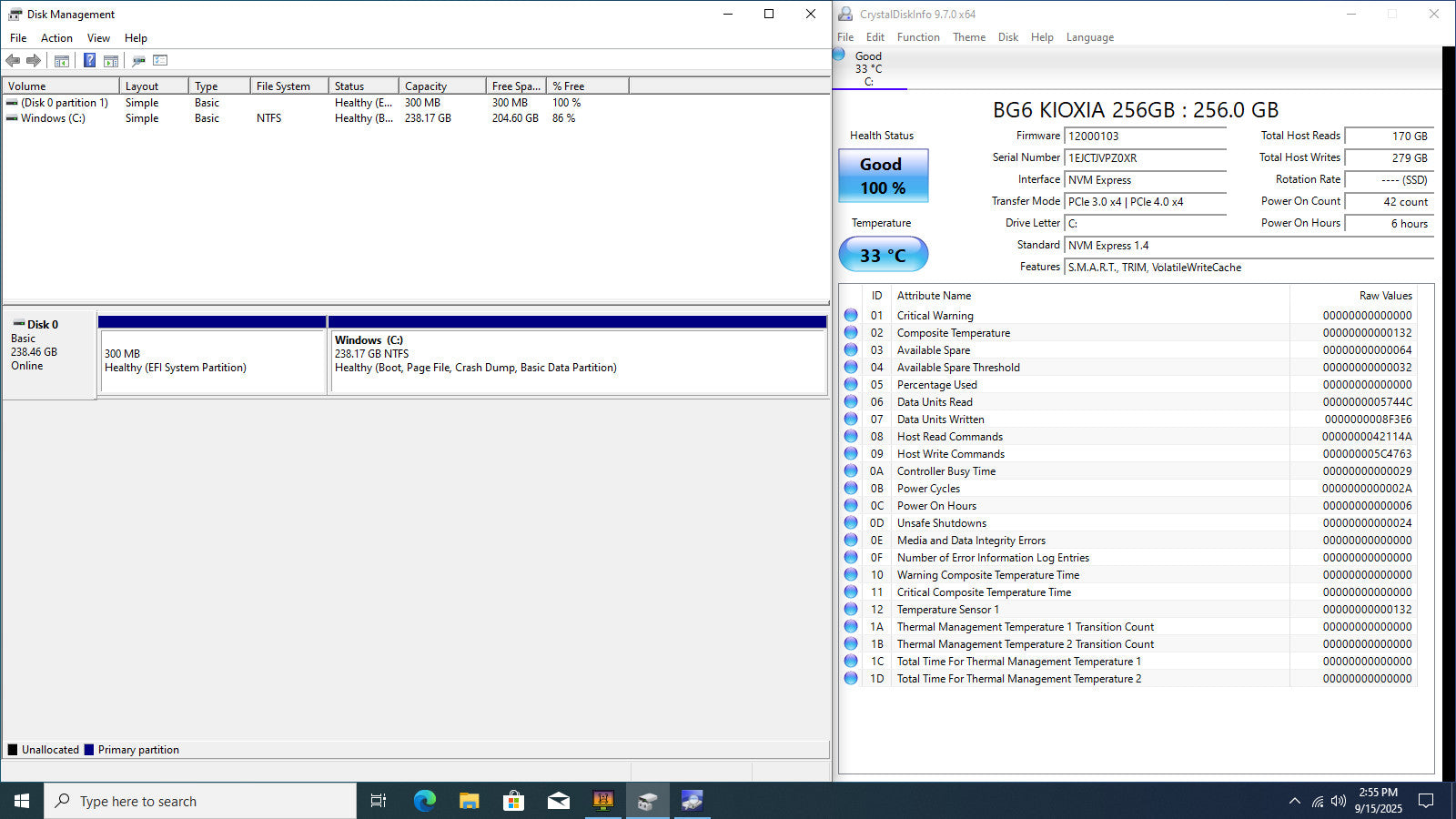Launch Microsoft Edge from the taskbar
Viewport: 1456px width, 819px height.
424,801
